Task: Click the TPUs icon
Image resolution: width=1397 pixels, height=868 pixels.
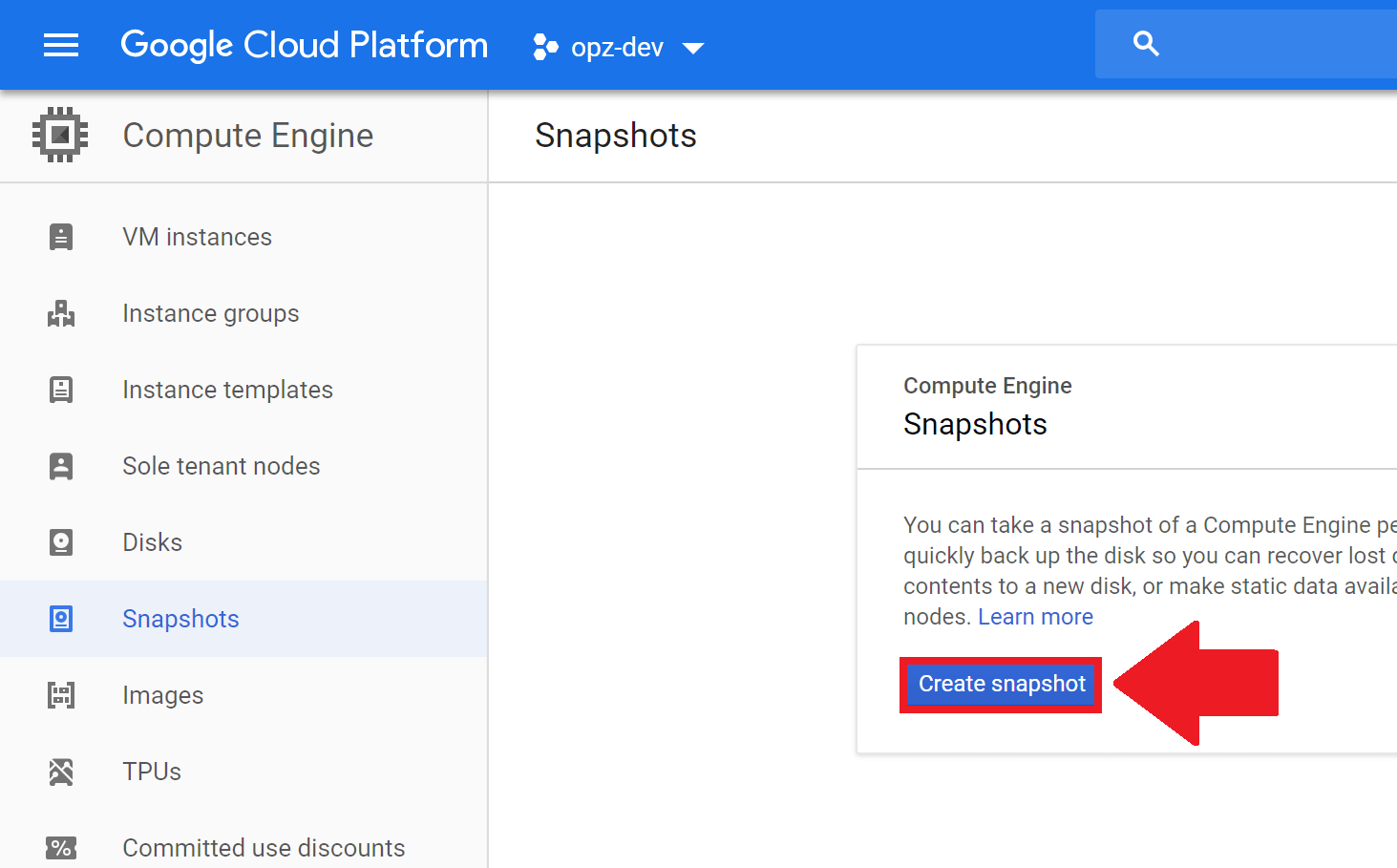Action: coord(61,772)
